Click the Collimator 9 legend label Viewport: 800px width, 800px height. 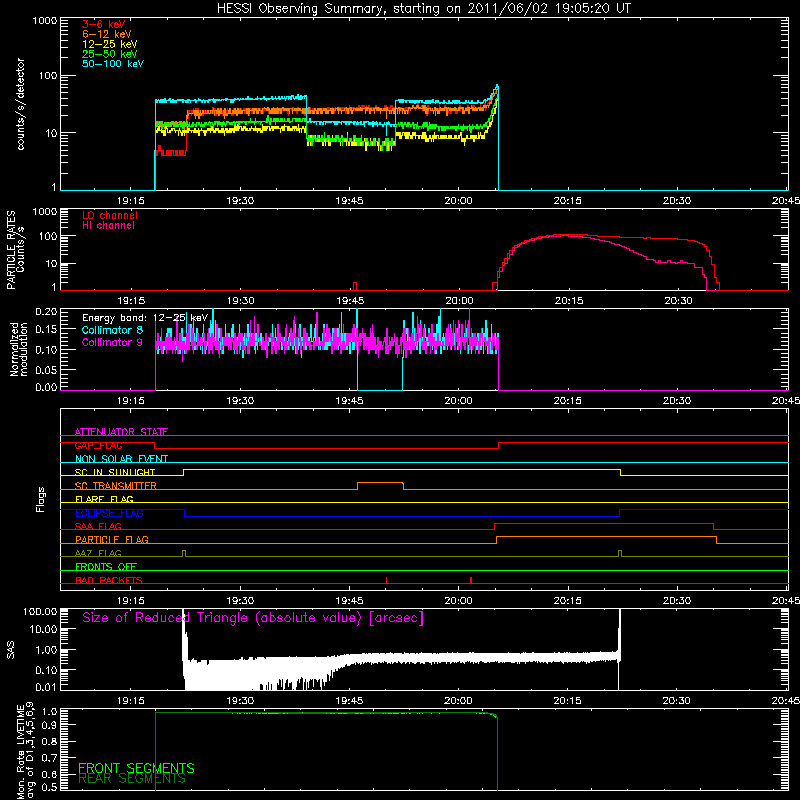pyautogui.click(x=112, y=342)
